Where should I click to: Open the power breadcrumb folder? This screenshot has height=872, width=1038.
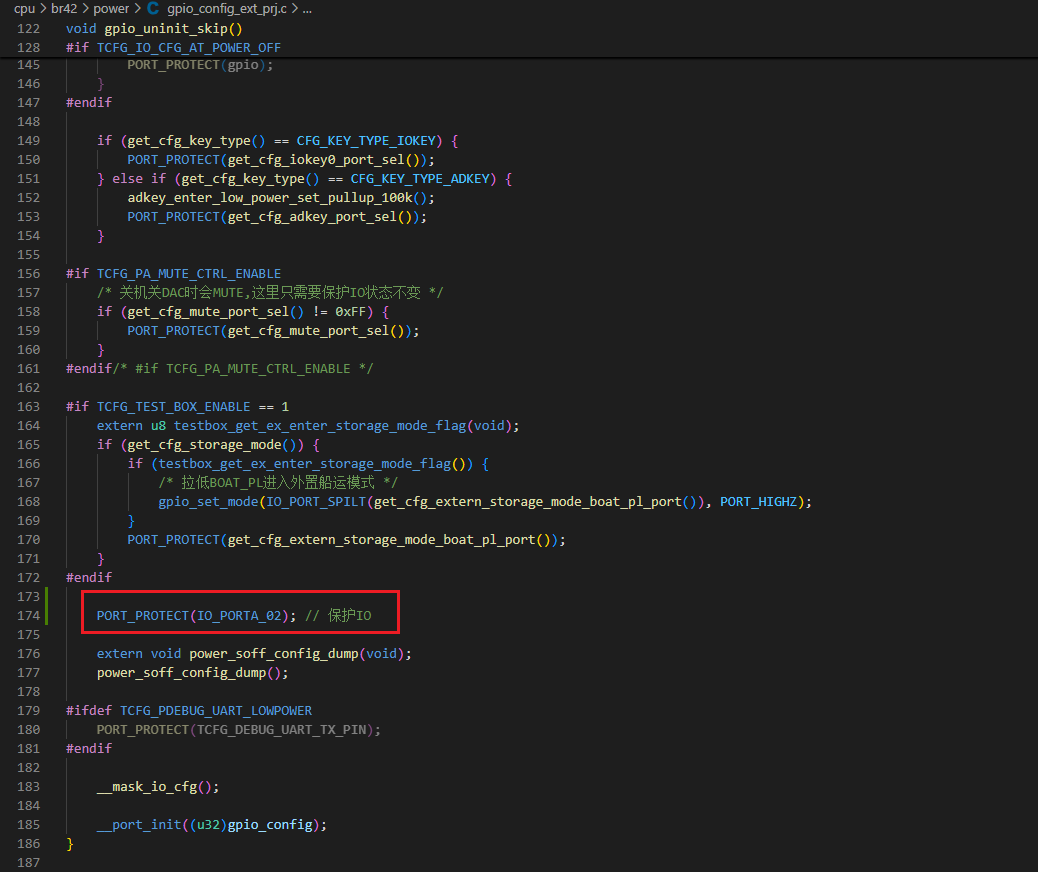pyautogui.click(x=111, y=9)
